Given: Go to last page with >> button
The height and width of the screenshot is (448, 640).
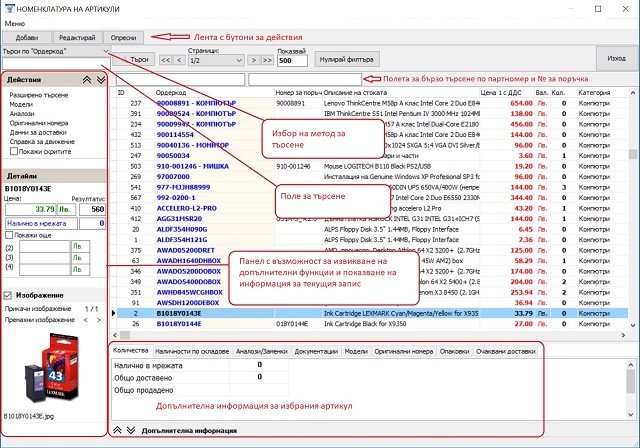Looking at the screenshot, I should [267, 60].
